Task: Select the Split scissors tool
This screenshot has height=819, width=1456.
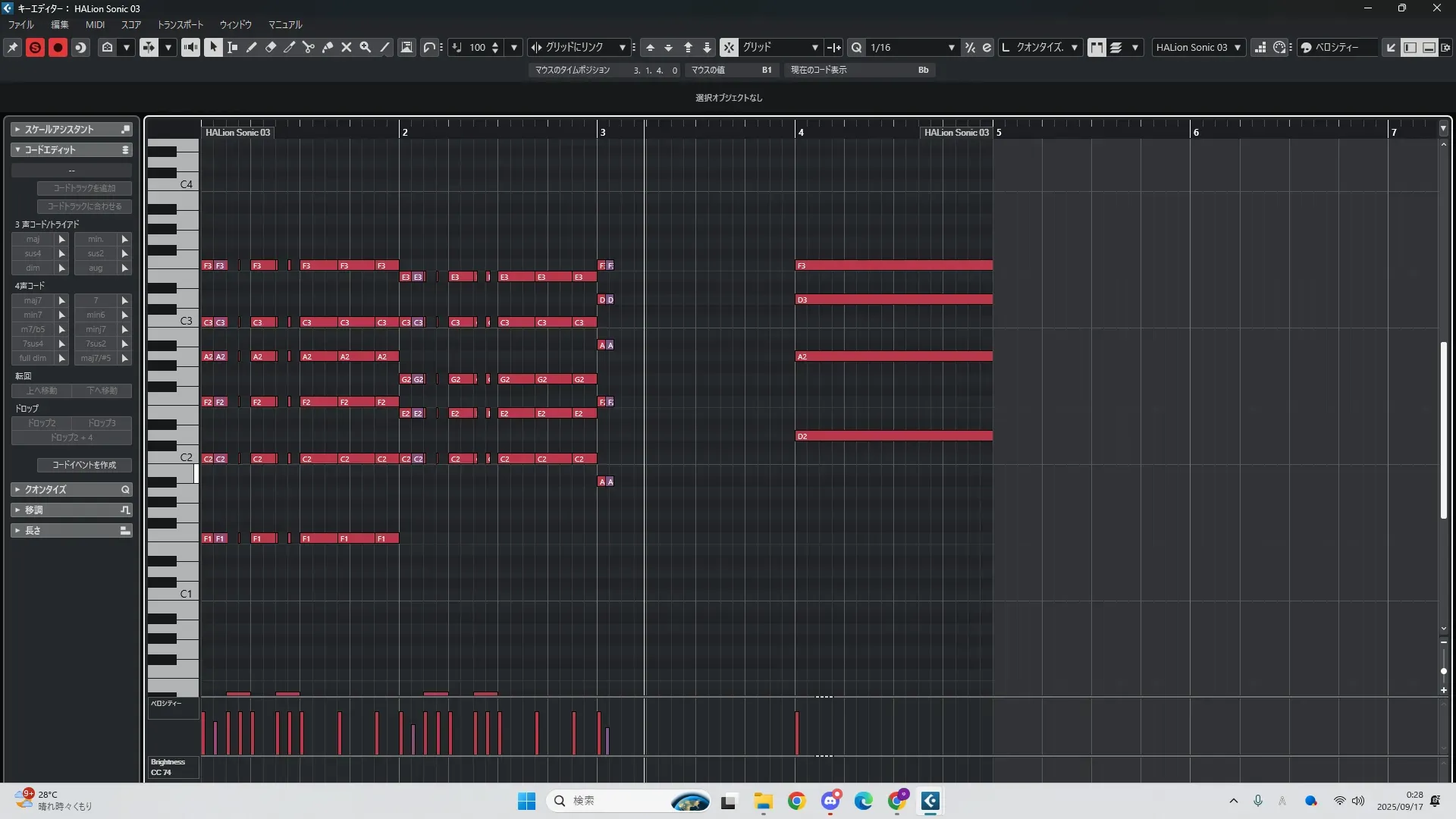Action: click(309, 48)
